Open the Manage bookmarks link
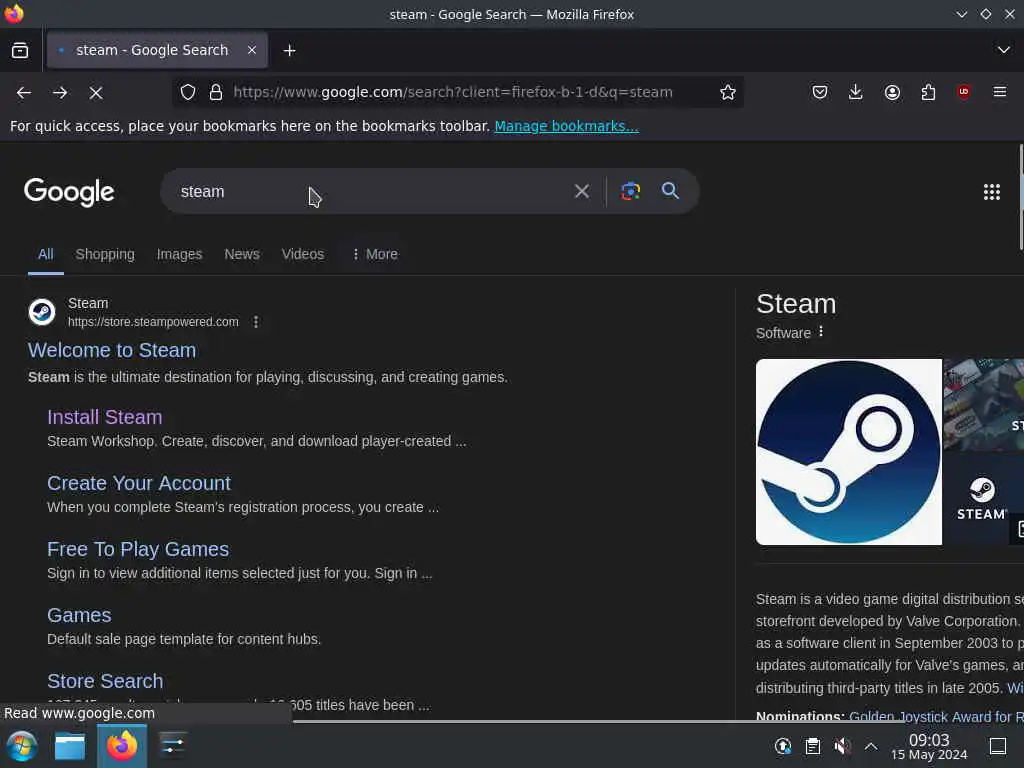The image size is (1024, 768). (x=566, y=126)
